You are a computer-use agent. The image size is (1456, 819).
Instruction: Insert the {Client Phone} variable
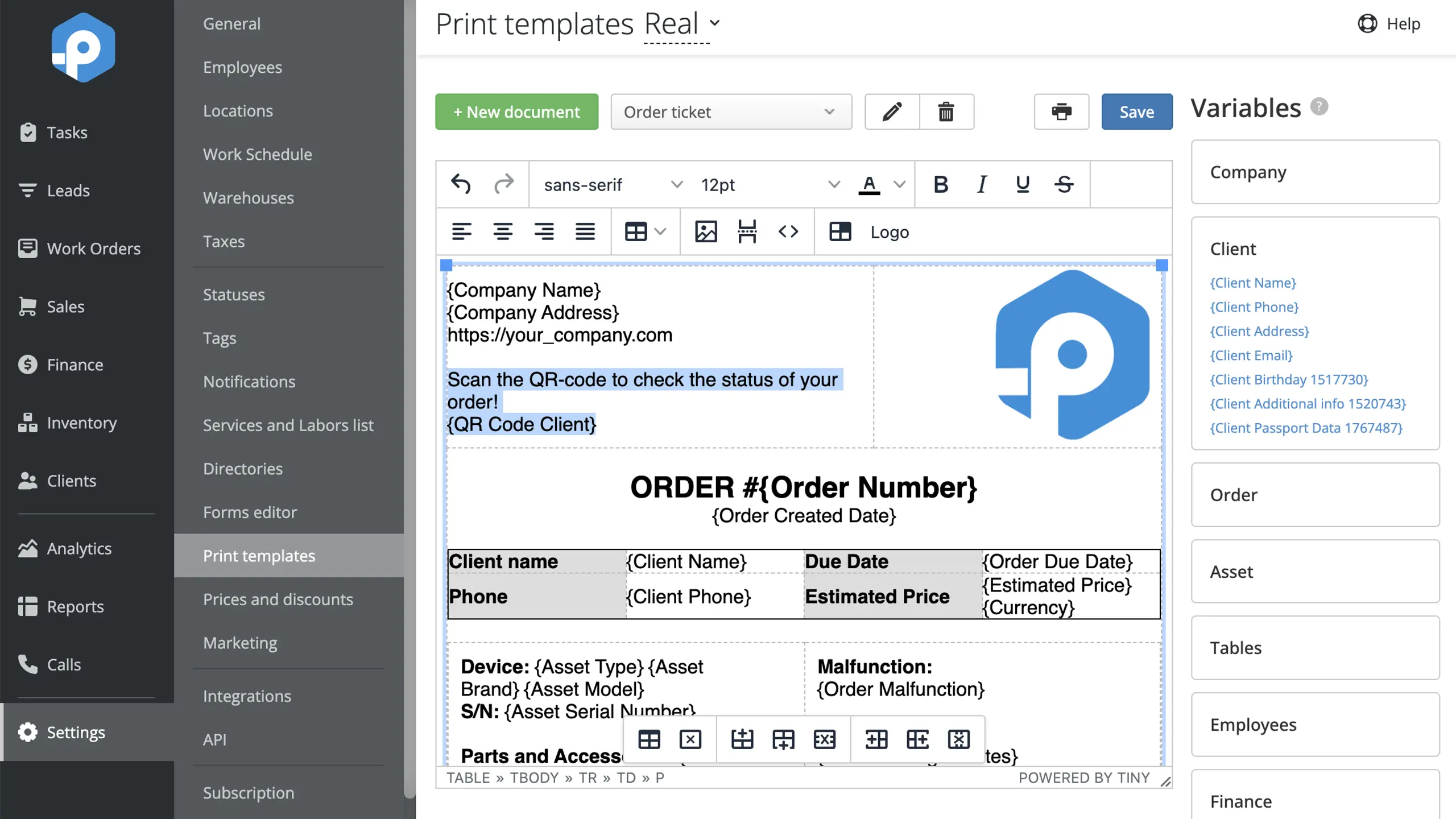[x=1254, y=307]
